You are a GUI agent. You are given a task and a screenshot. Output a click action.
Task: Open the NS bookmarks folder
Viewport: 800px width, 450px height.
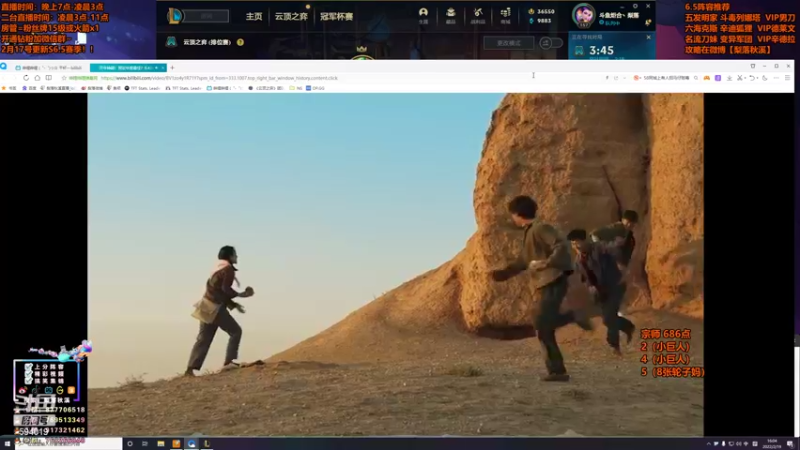296,88
